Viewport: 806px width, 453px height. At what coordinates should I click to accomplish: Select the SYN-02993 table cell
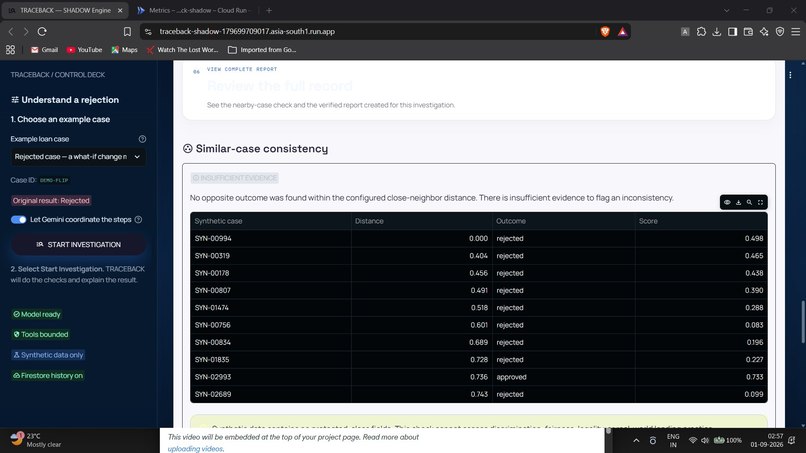(270, 377)
